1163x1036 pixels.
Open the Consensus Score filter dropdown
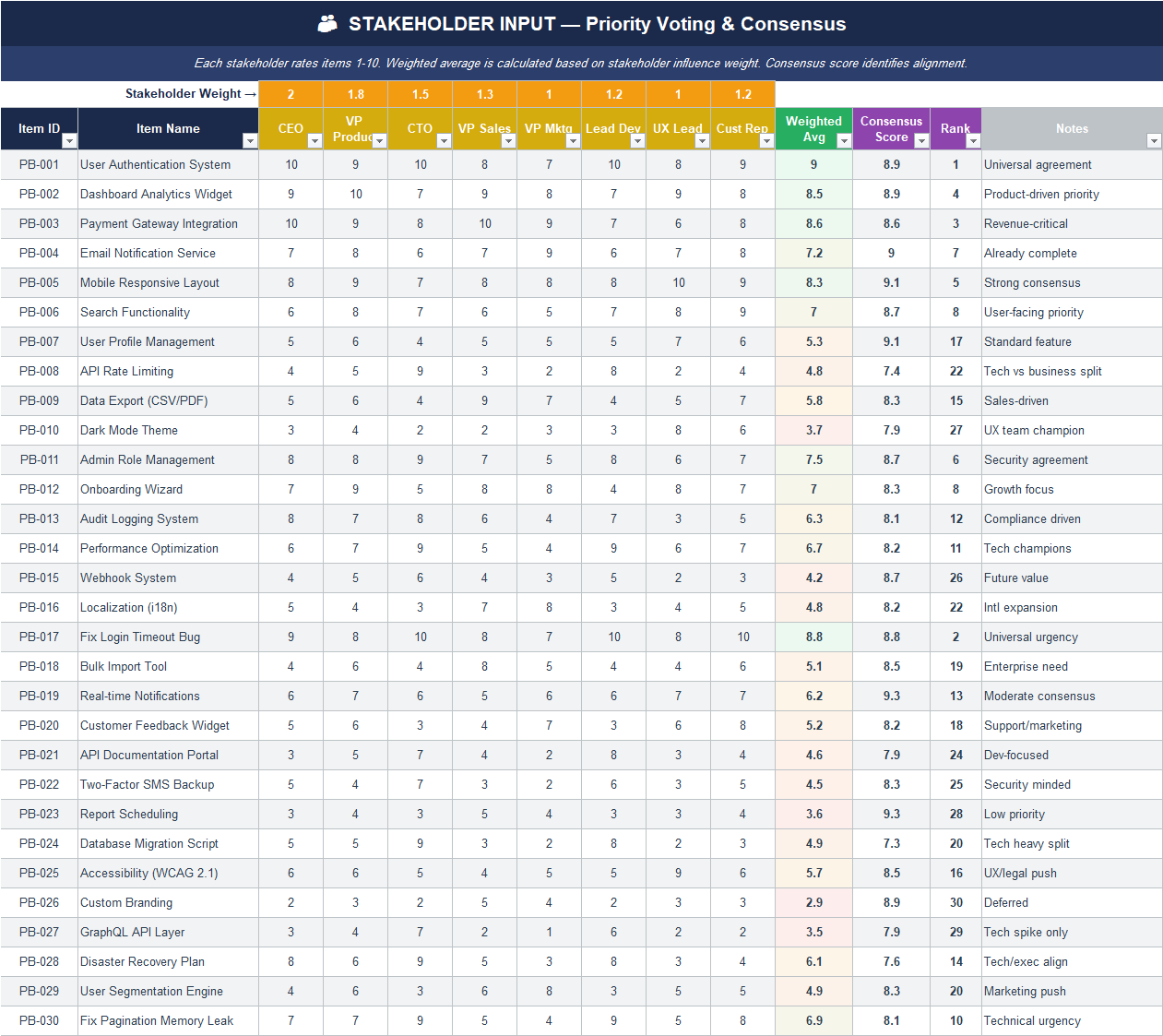[921, 140]
